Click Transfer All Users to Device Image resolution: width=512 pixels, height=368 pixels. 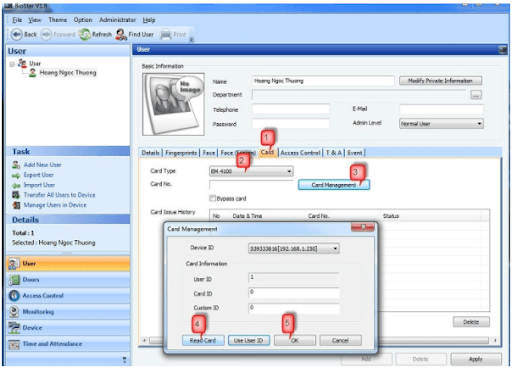coord(59,195)
